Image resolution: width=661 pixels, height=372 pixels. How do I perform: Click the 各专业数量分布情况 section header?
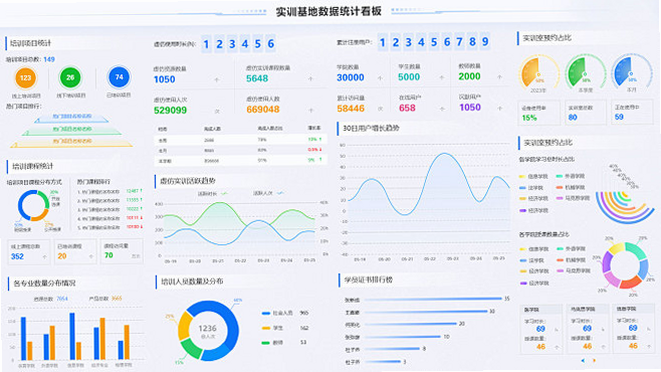45,283
